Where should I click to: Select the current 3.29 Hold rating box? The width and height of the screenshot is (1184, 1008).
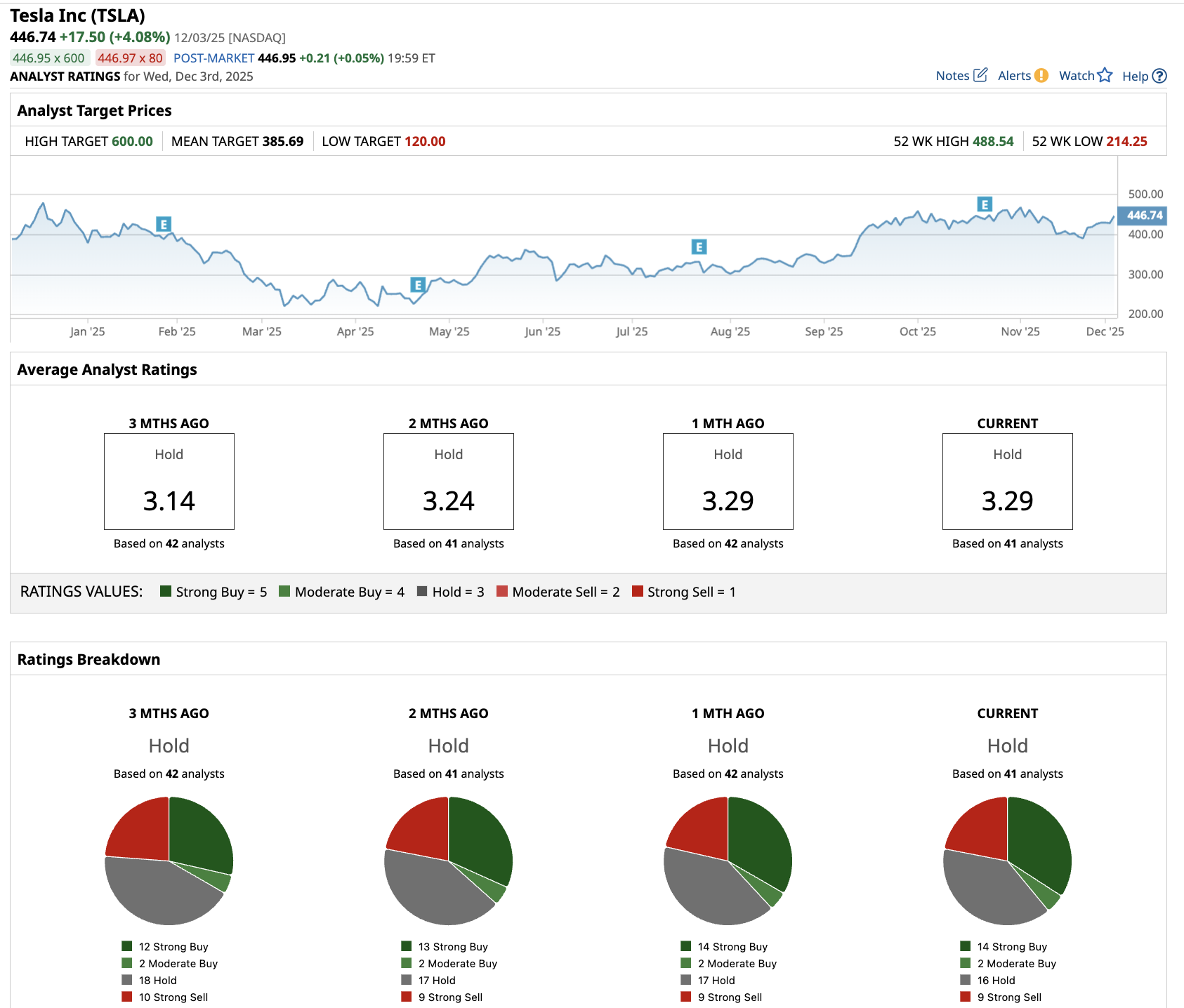(x=1007, y=482)
